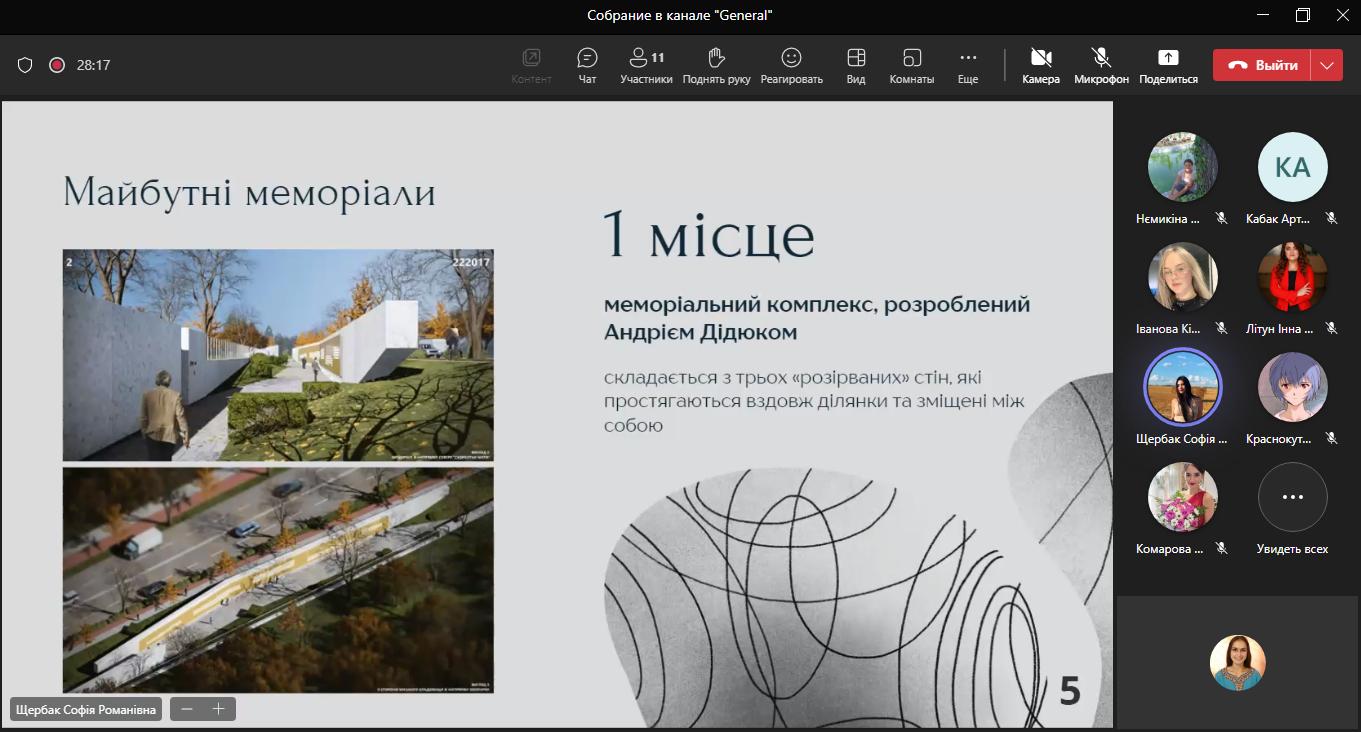Screen dimensions: 1361x732
Task: Click the disabled Контент button
Action: click(531, 66)
